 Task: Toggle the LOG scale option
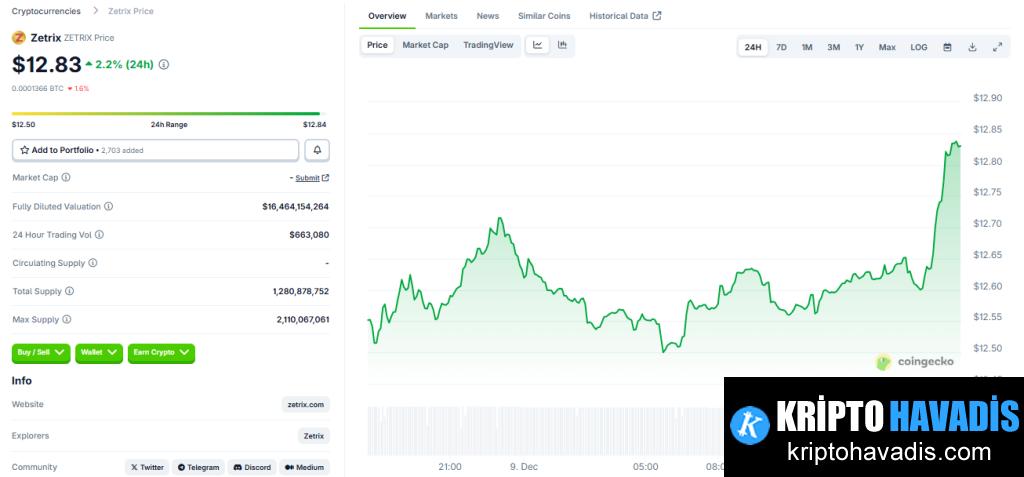point(918,47)
